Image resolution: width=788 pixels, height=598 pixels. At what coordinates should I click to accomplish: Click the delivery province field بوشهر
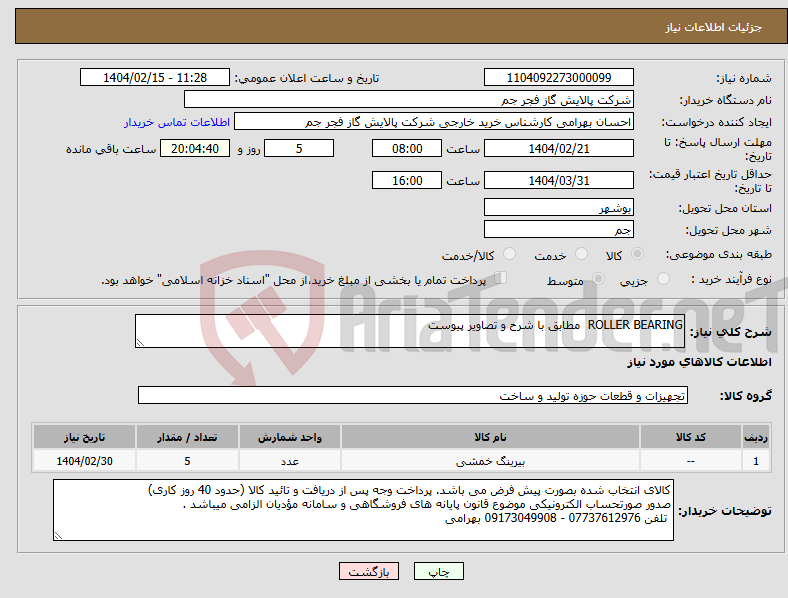558,208
